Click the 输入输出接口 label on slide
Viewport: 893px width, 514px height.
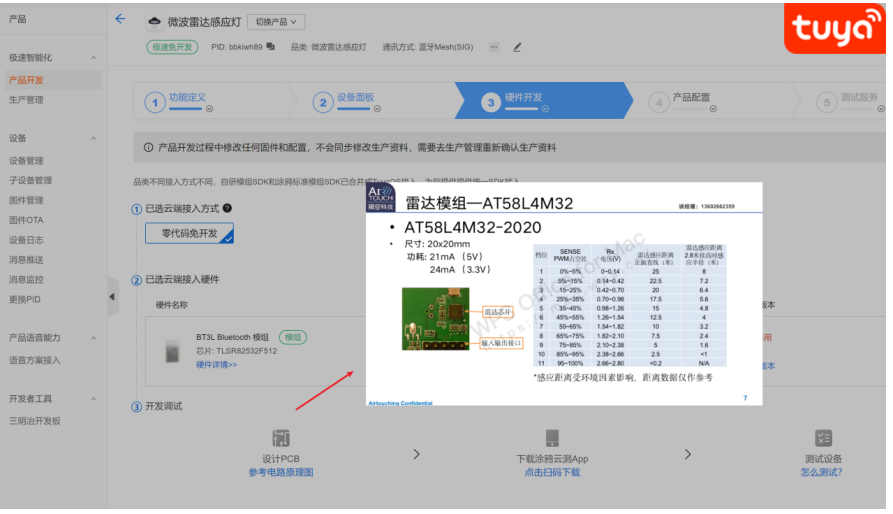(x=501, y=343)
